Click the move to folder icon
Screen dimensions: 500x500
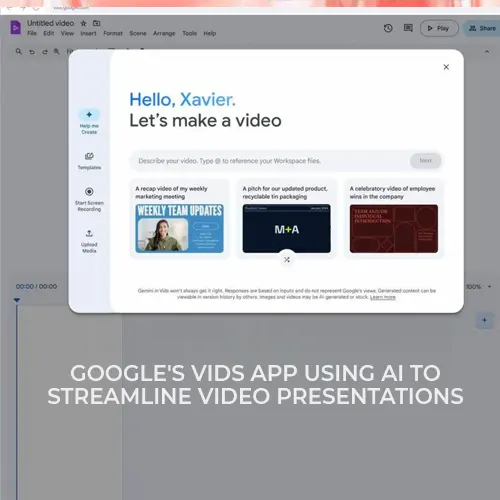(96, 23)
